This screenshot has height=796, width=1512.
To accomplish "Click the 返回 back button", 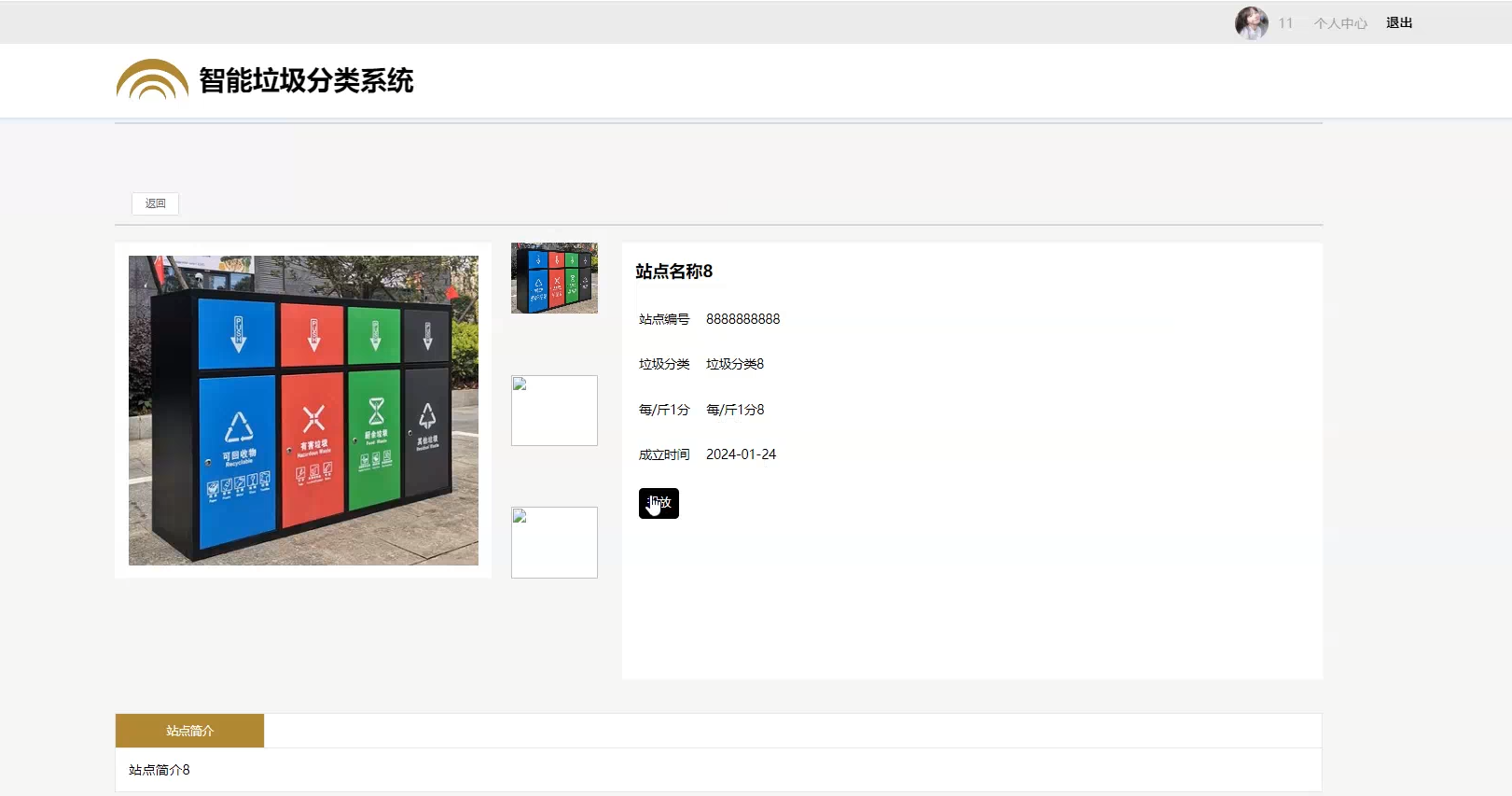I will point(155,203).
